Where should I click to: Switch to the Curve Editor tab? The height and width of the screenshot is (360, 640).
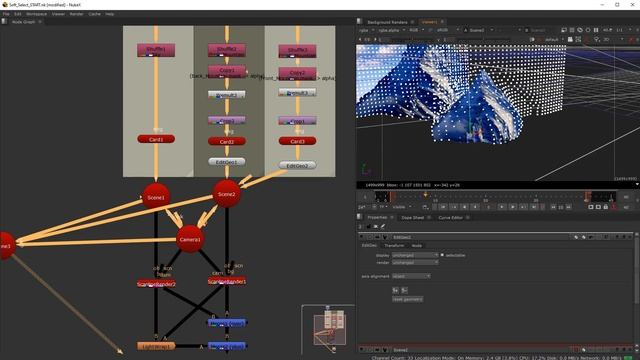click(450, 218)
